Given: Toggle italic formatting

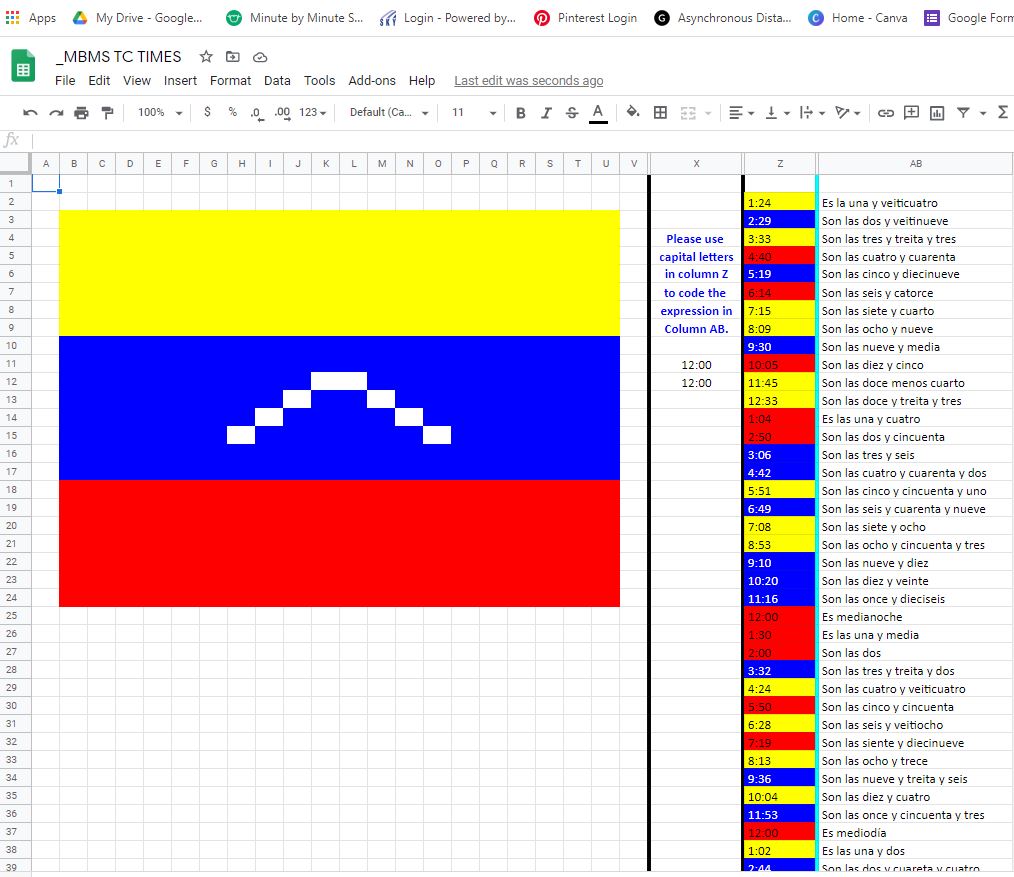Looking at the screenshot, I should [x=546, y=113].
